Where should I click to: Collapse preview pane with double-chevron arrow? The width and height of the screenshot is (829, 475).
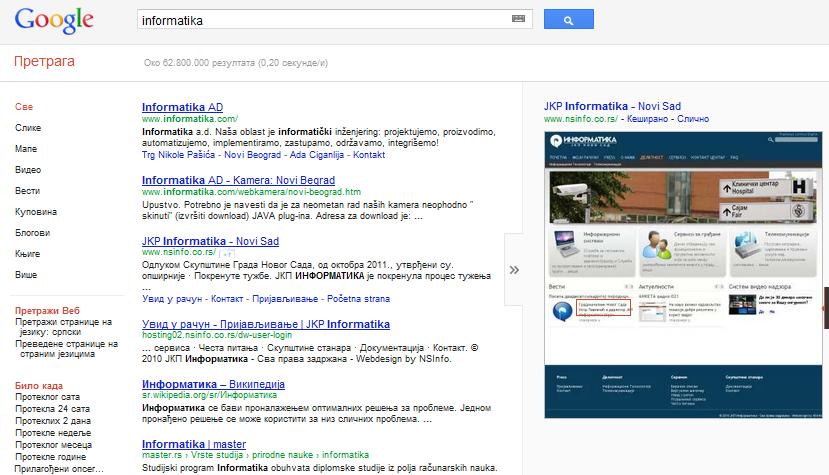(x=514, y=270)
